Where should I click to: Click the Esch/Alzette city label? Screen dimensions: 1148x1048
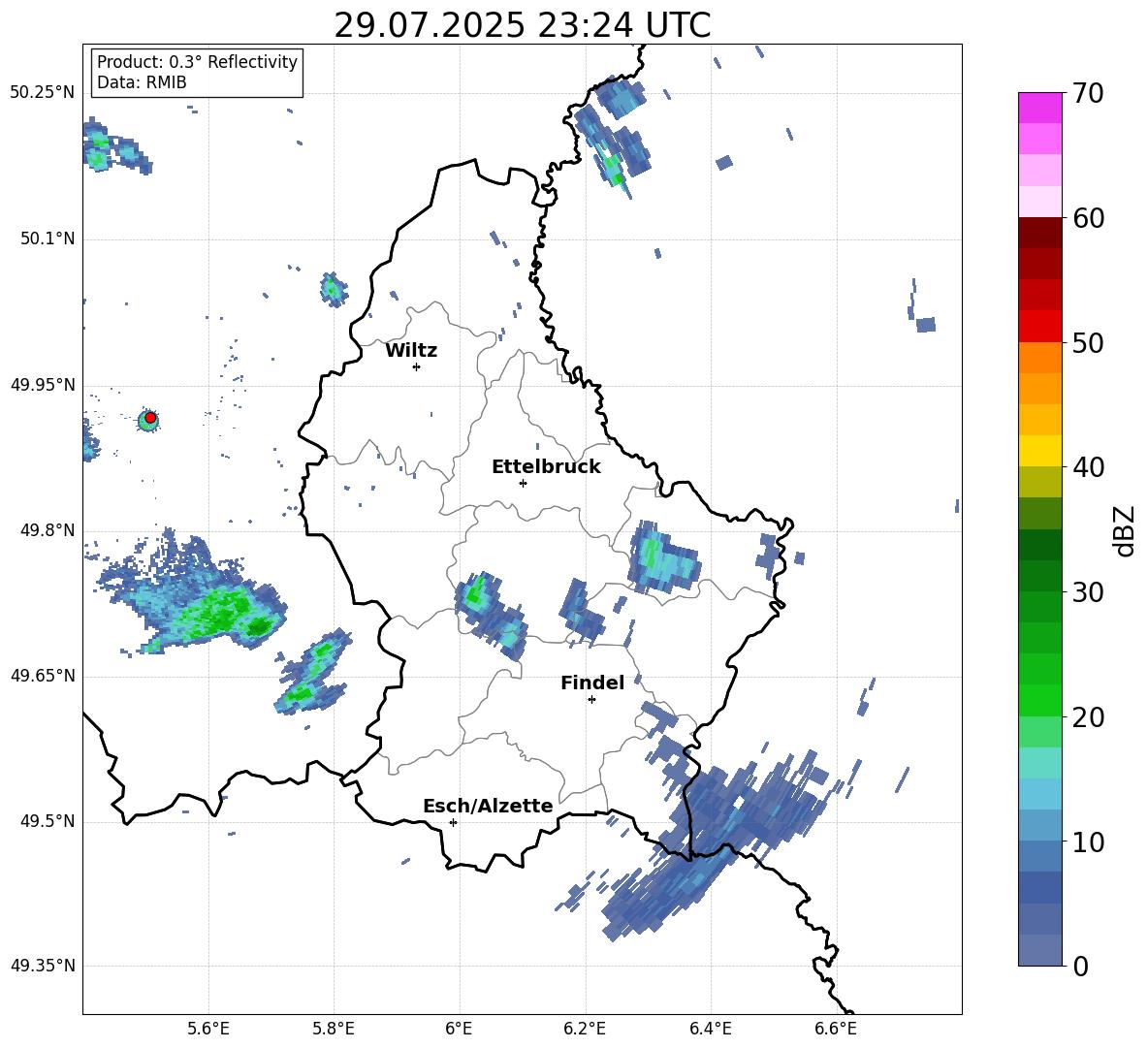coord(488,806)
